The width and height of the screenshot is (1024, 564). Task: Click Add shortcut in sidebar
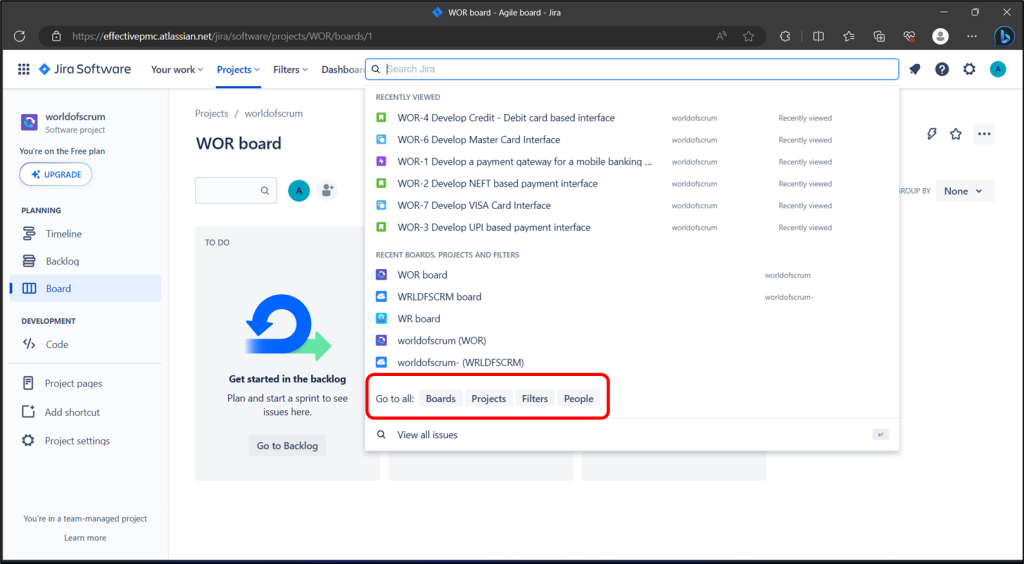point(85,412)
